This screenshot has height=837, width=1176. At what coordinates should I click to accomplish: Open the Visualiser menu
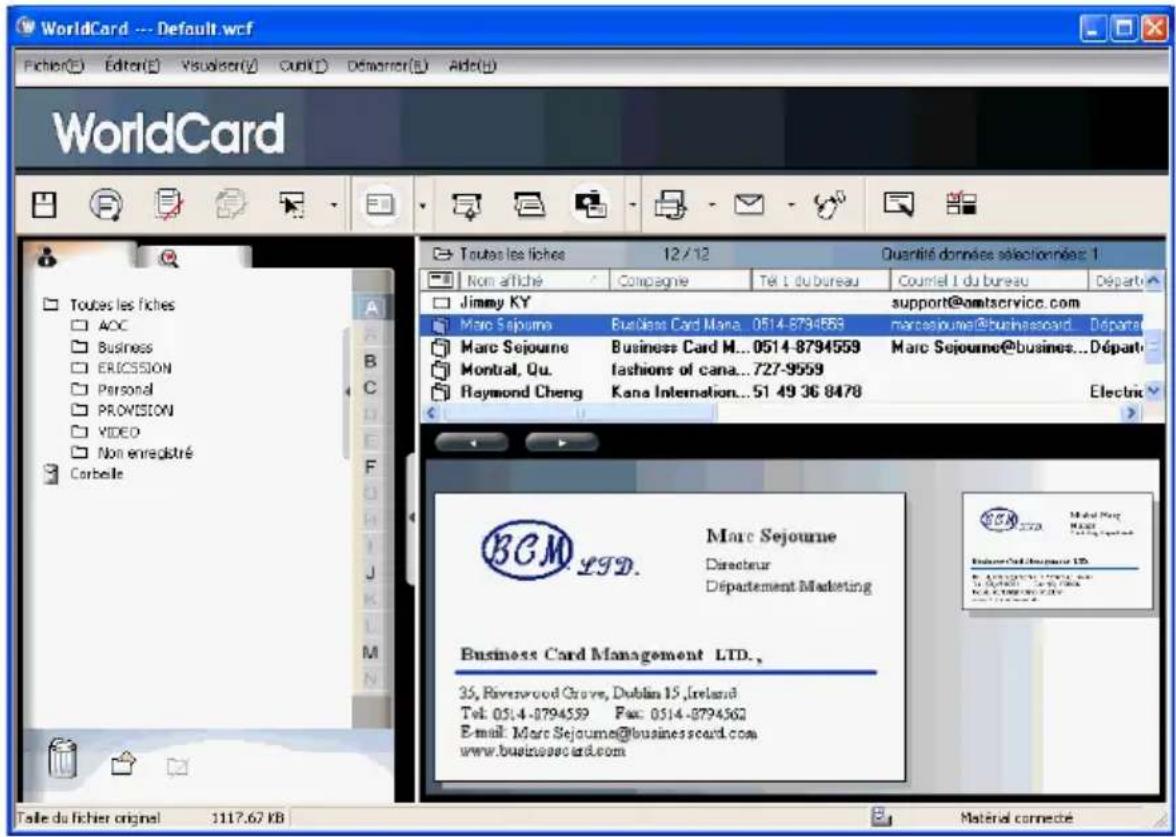(220, 66)
